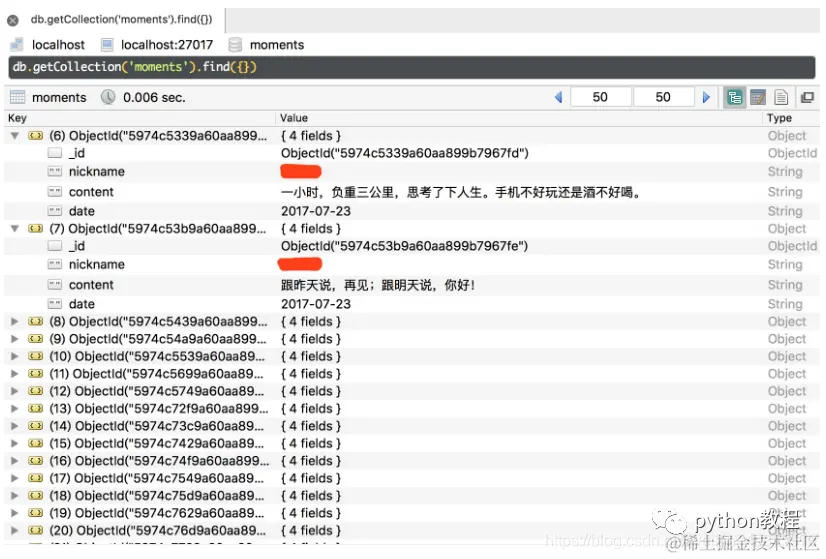826x559 pixels.
Task: Click object icon of document (9)
Action: (x=36, y=339)
